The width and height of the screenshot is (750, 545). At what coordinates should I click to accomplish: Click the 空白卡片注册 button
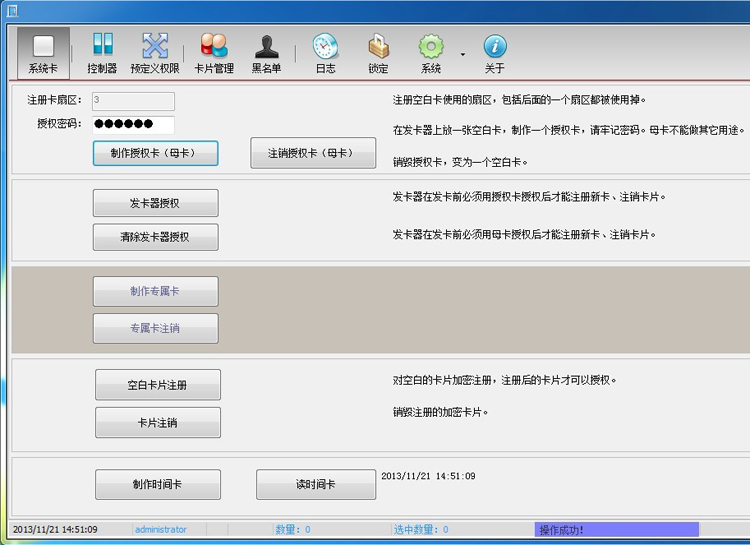158,385
